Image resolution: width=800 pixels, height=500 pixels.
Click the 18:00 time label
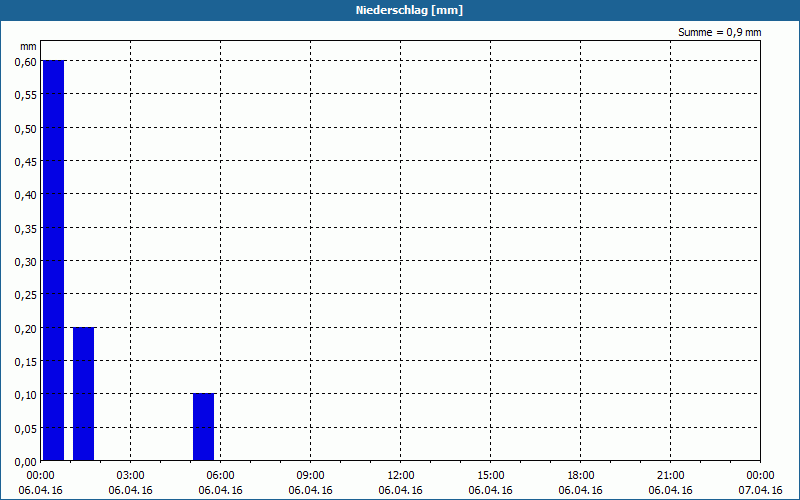(x=581, y=476)
